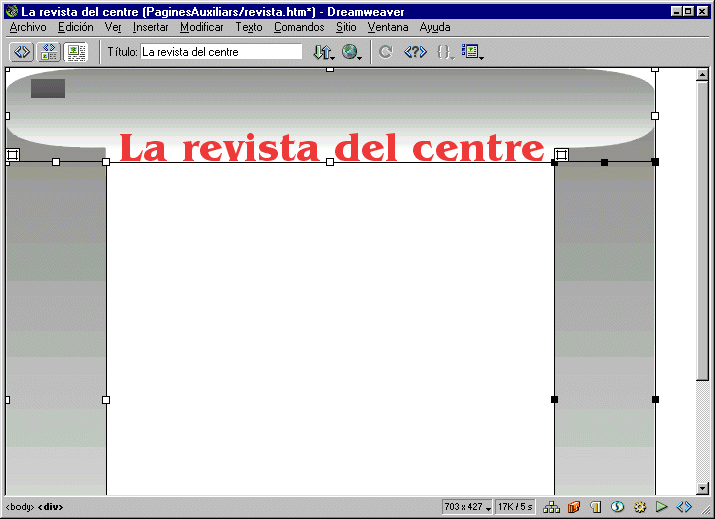Open the Modificar menu
This screenshot has width=715, height=519.
[x=202, y=27]
